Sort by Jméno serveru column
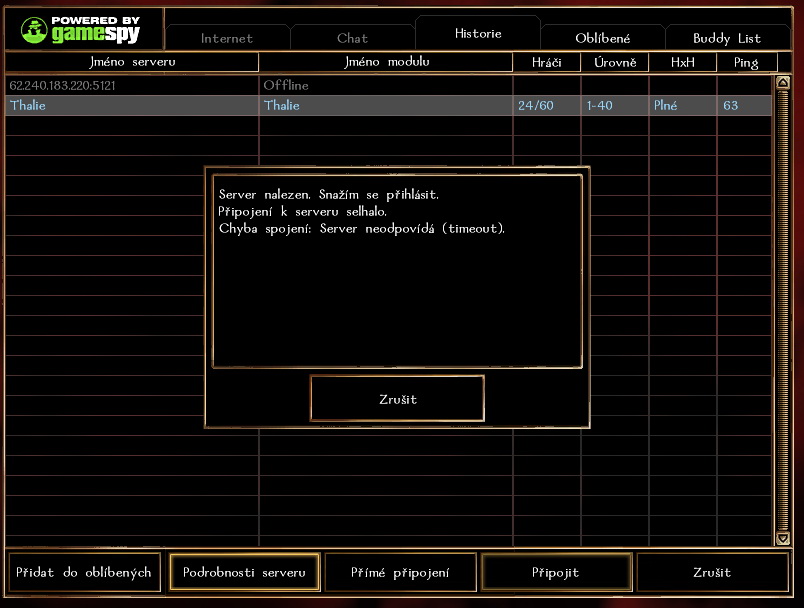 (x=131, y=62)
